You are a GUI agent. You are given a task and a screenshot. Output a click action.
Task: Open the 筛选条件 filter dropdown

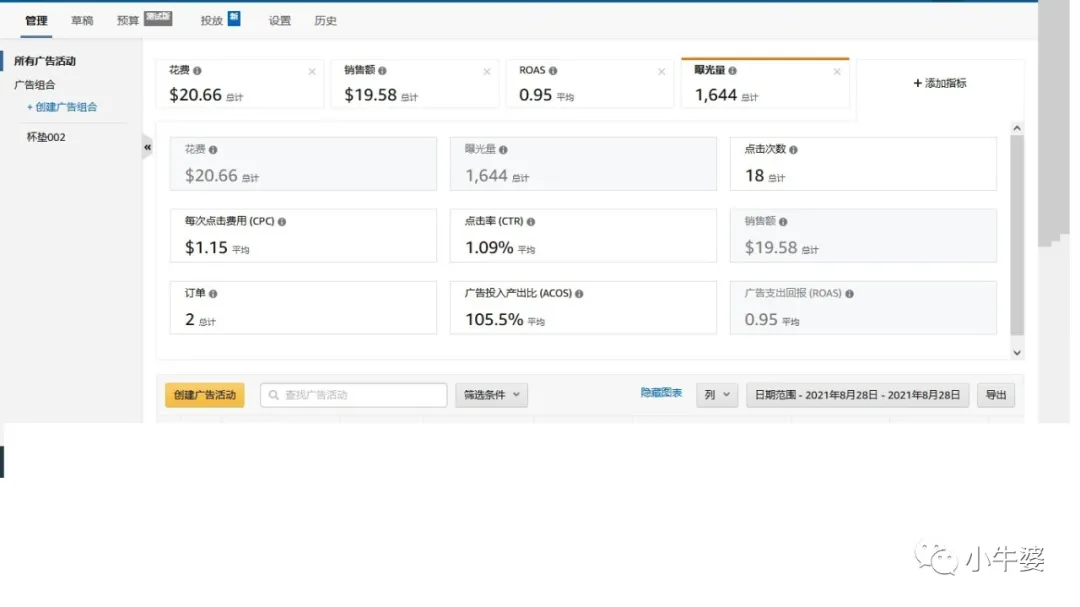(491, 394)
